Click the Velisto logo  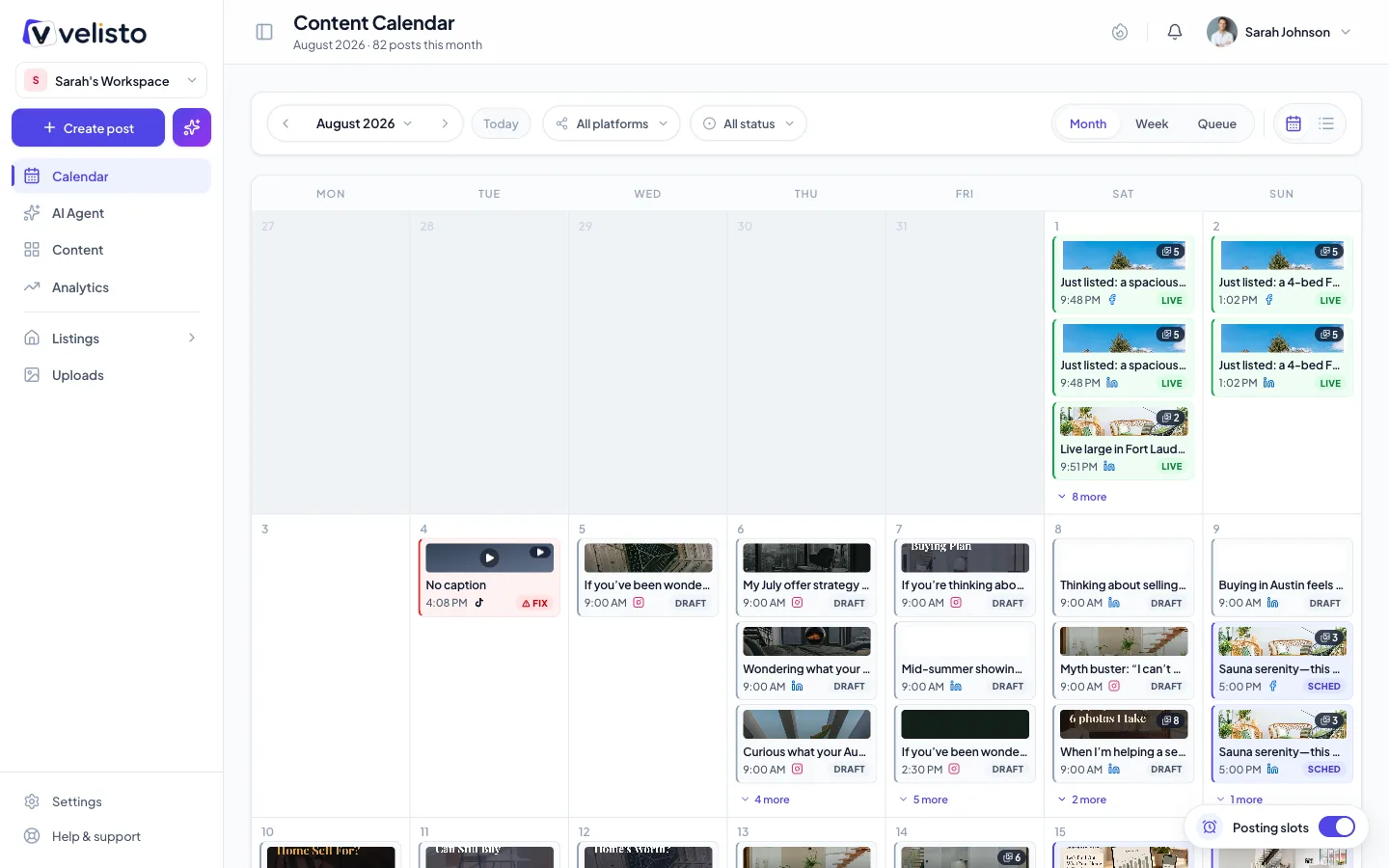[x=85, y=33]
